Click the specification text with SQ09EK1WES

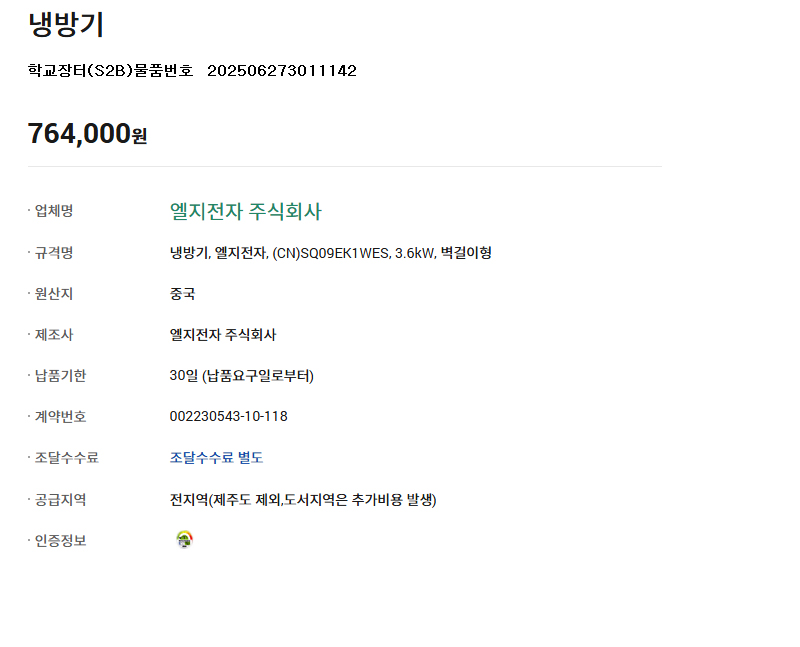(x=330, y=253)
